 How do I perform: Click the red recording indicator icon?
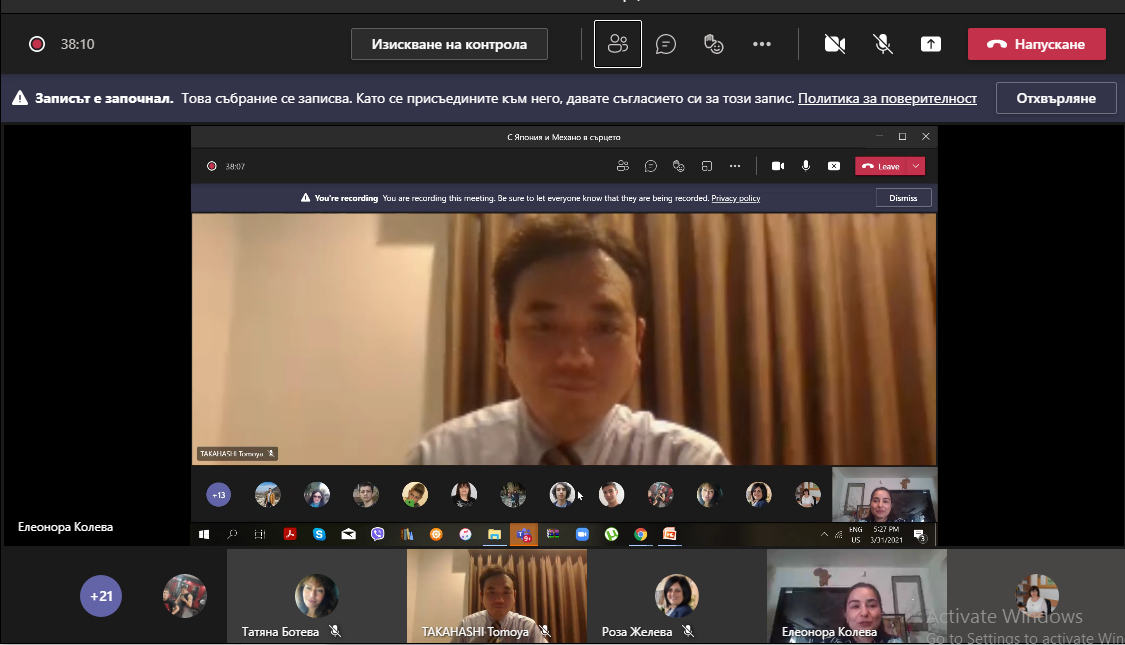[x=37, y=44]
